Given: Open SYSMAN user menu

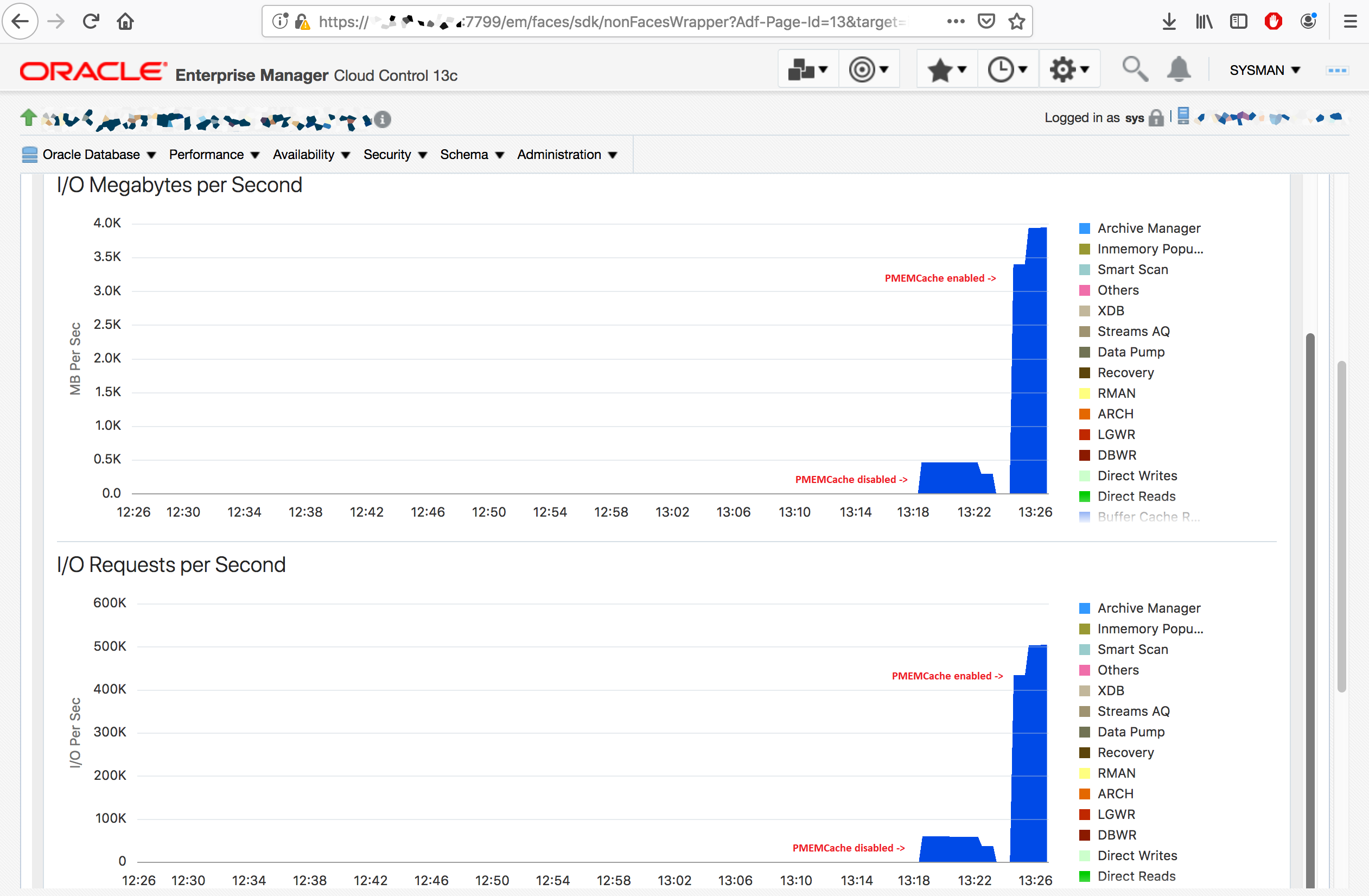Looking at the screenshot, I should coord(1265,70).
